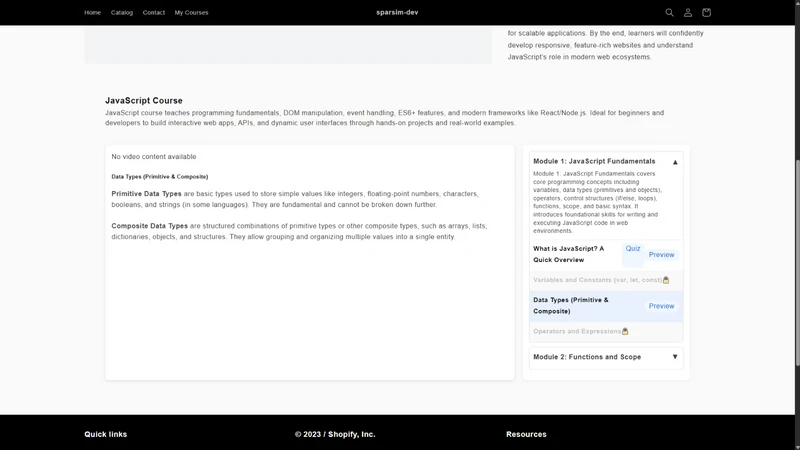Click Data Types (Primitive & Composite) content heading
The image size is (800, 450).
(160, 177)
